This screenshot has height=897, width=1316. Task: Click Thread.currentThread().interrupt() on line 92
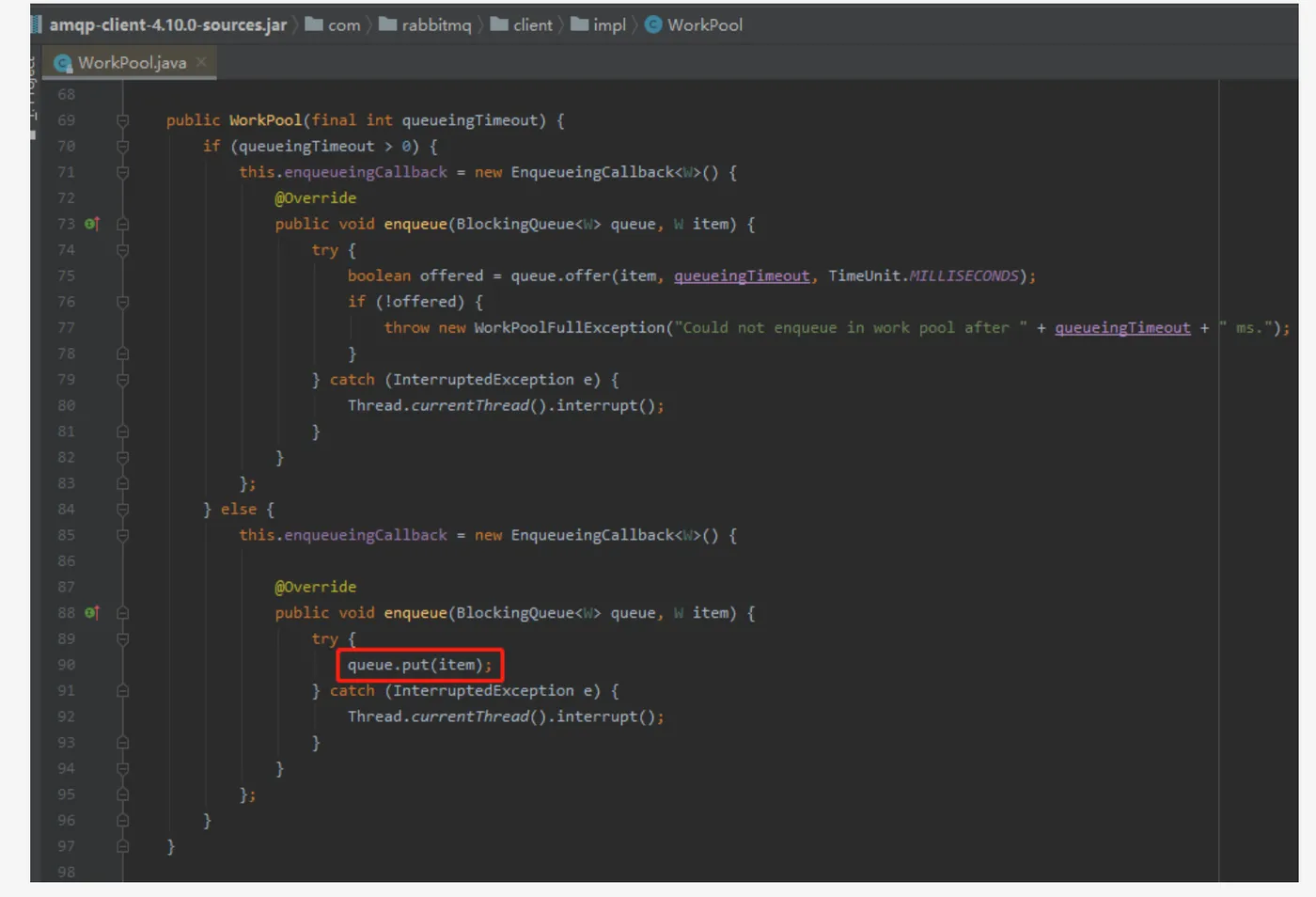pos(502,716)
